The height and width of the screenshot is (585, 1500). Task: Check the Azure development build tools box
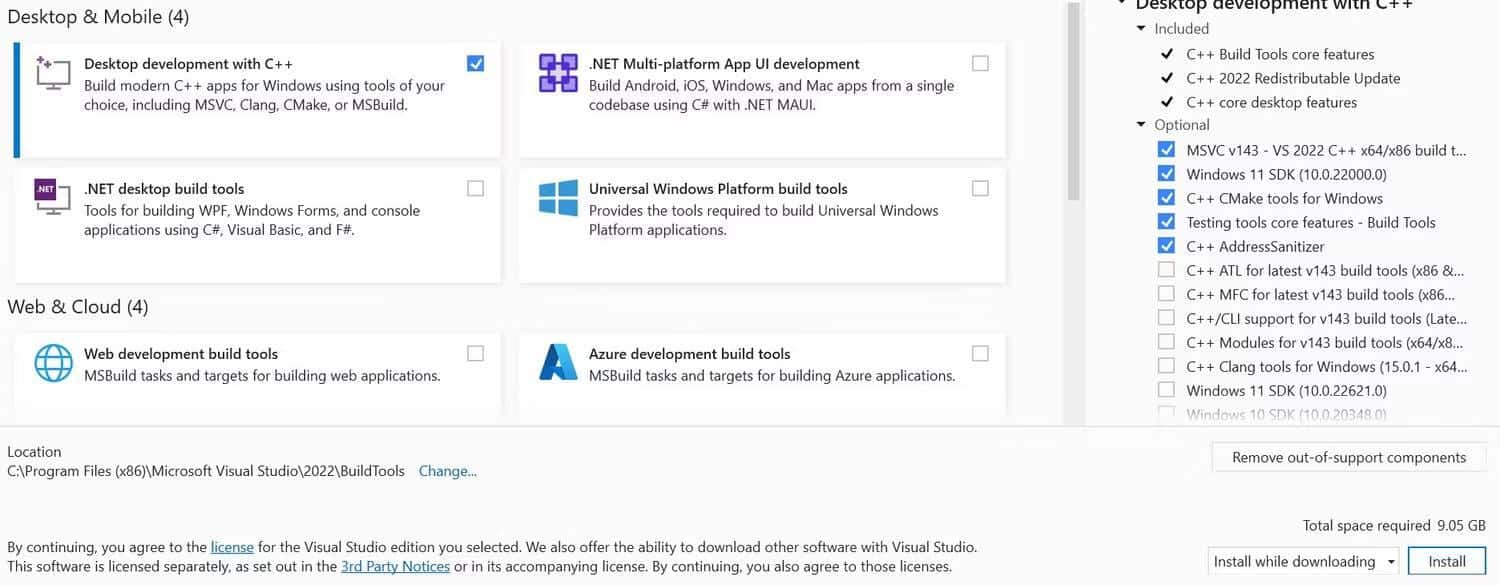(980, 353)
